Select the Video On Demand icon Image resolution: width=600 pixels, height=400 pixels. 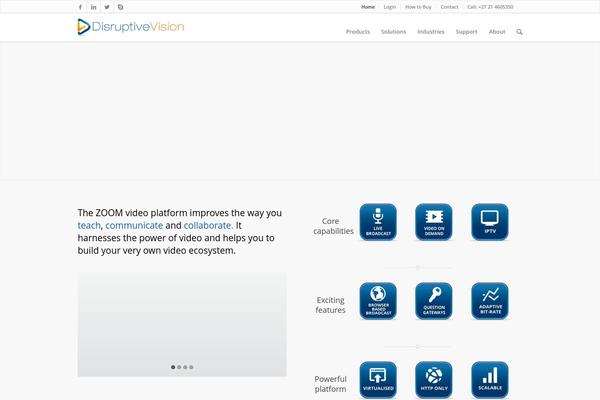pyautogui.click(x=434, y=222)
